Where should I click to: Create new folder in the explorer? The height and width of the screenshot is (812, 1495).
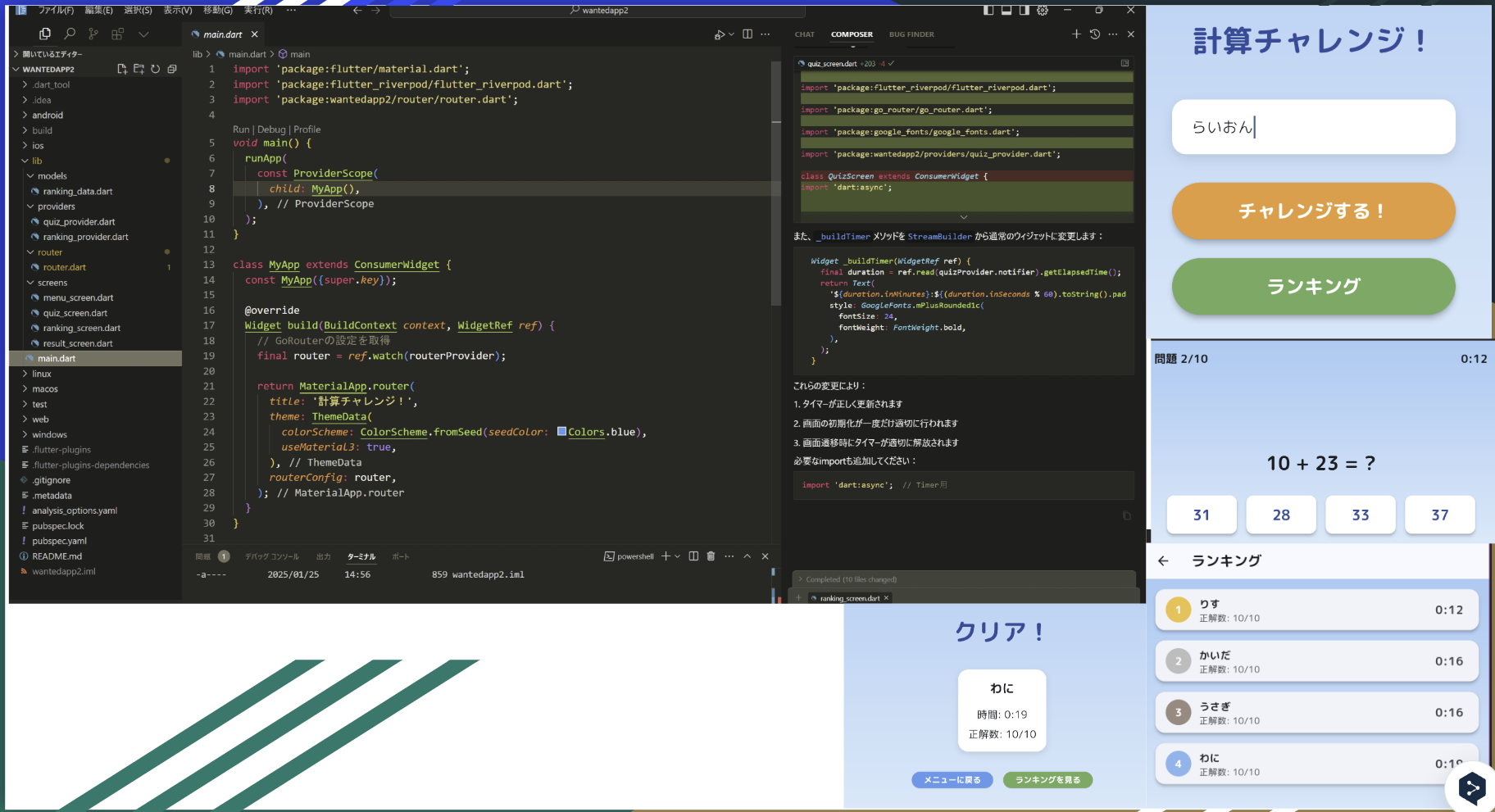[139, 69]
